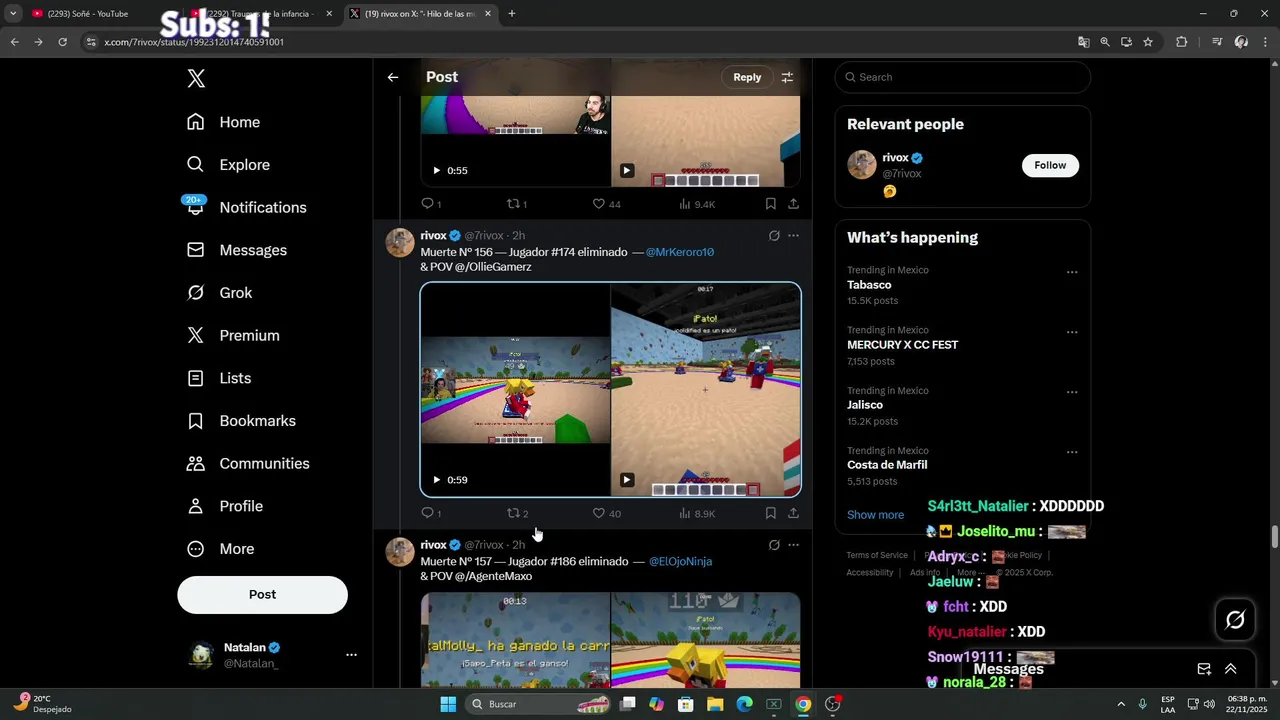The width and height of the screenshot is (1280, 720).
Task: Open more options on Muerte 157 post
Action: pyautogui.click(x=793, y=545)
